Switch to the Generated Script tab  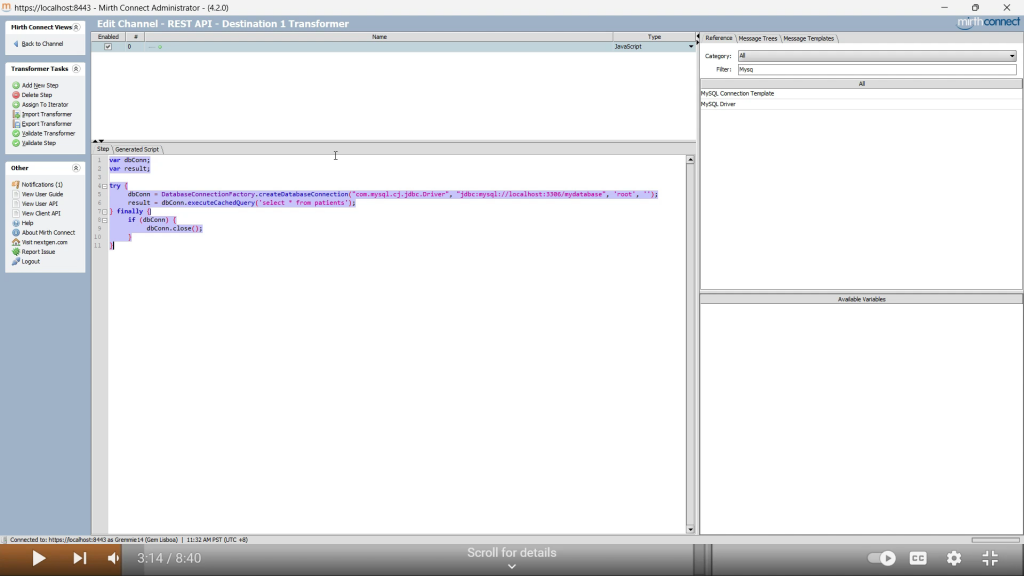pos(137,149)
